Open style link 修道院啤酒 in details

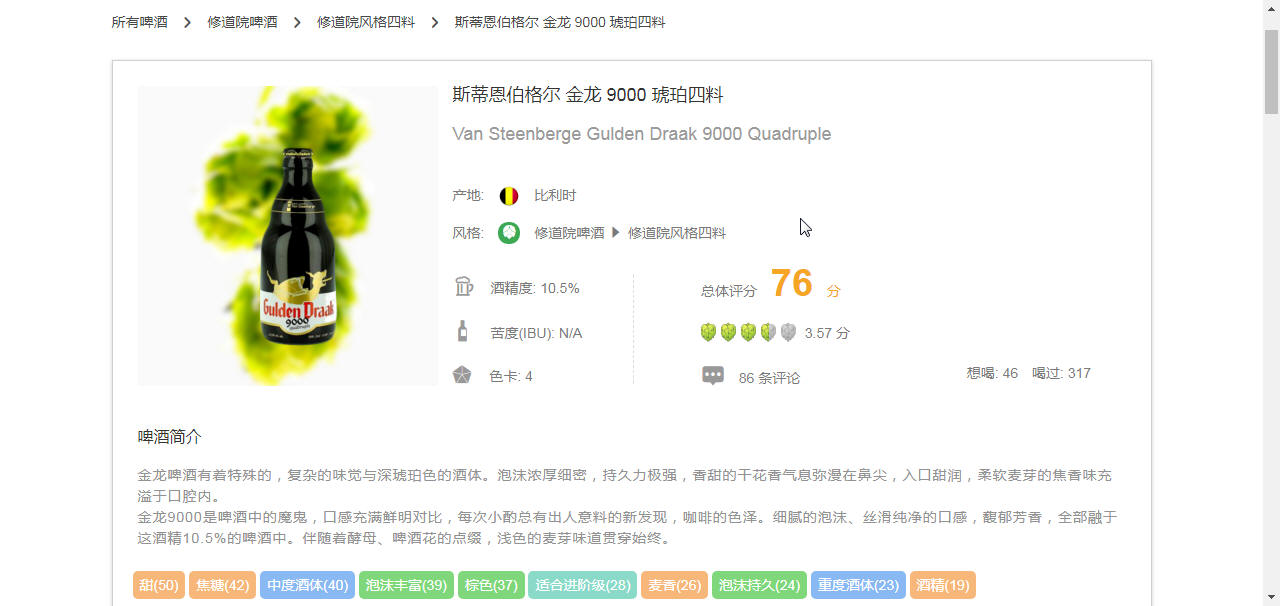(569, 233)
